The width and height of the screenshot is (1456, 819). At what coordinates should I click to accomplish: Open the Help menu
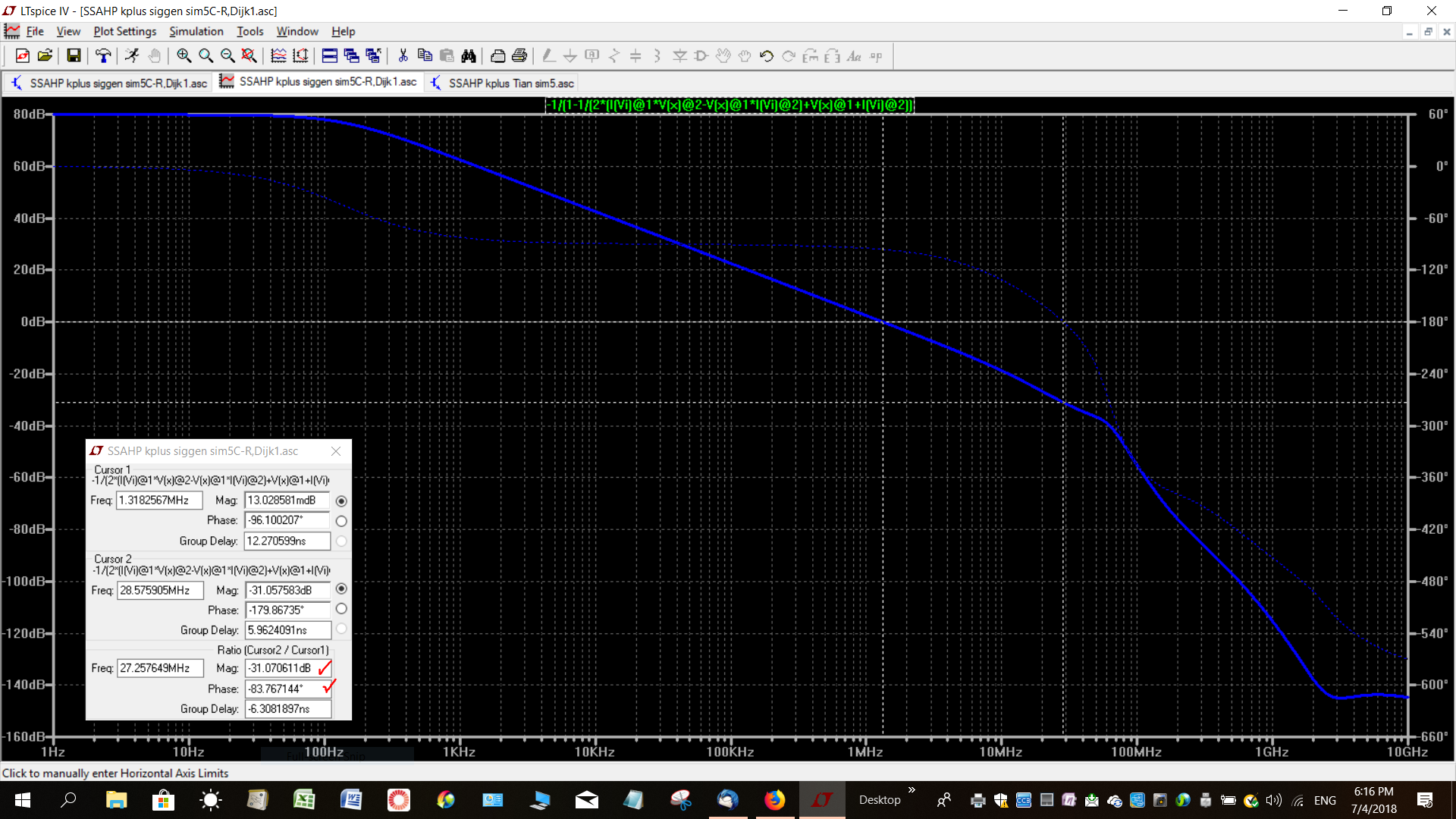point(343,31)
